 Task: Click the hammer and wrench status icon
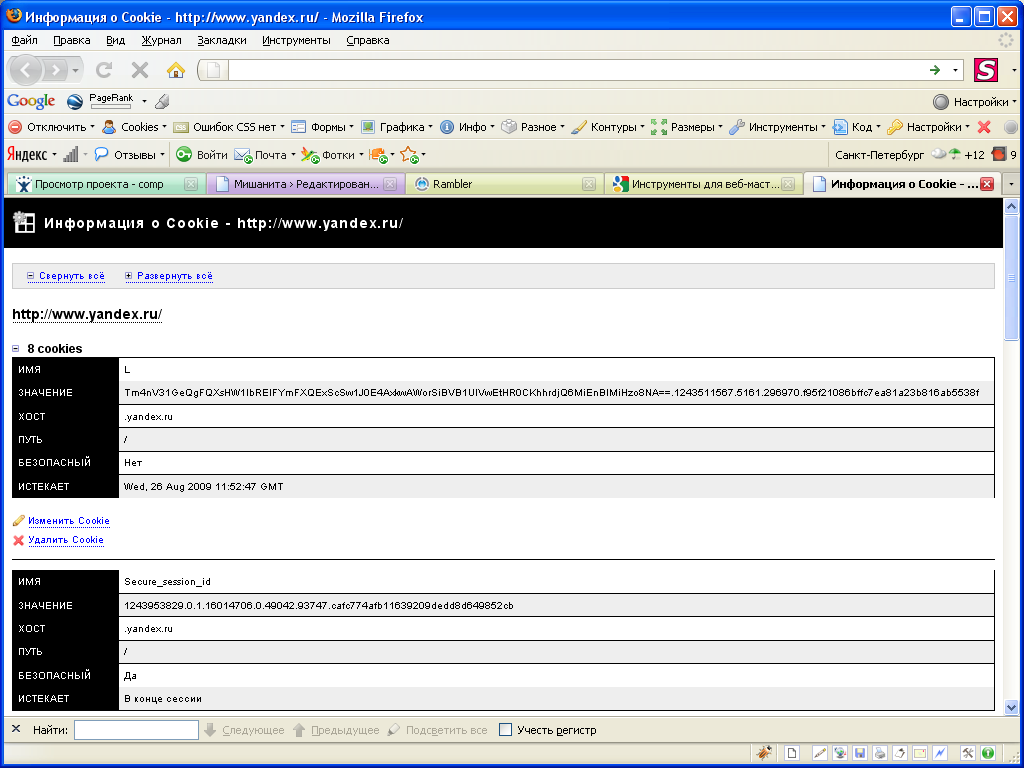968,753
